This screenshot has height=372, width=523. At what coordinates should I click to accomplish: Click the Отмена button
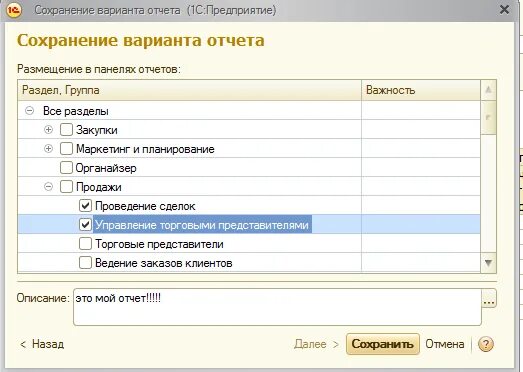click(x=445, y=344)
